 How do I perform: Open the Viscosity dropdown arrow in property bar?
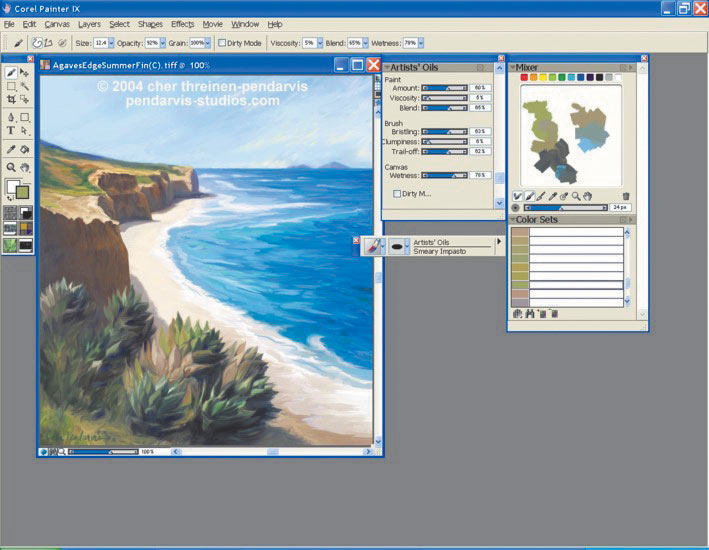coord(320,43)
